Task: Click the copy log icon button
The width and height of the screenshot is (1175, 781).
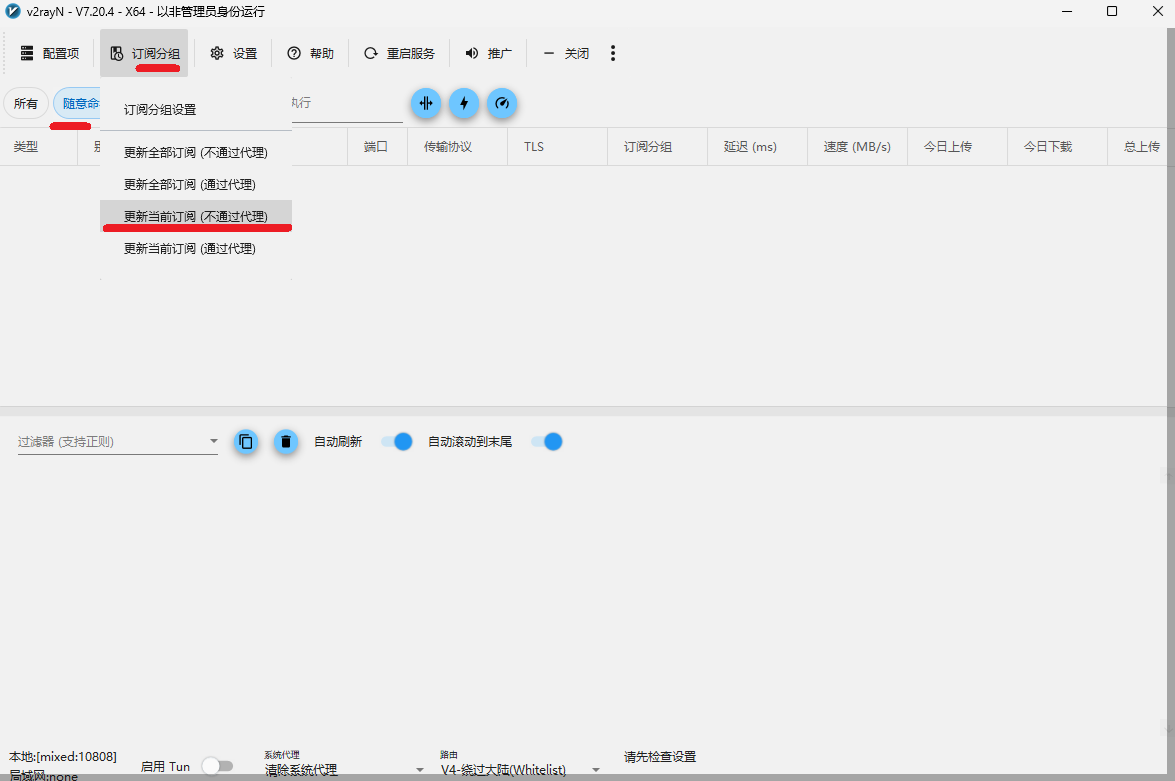Action: click(246, 441)
